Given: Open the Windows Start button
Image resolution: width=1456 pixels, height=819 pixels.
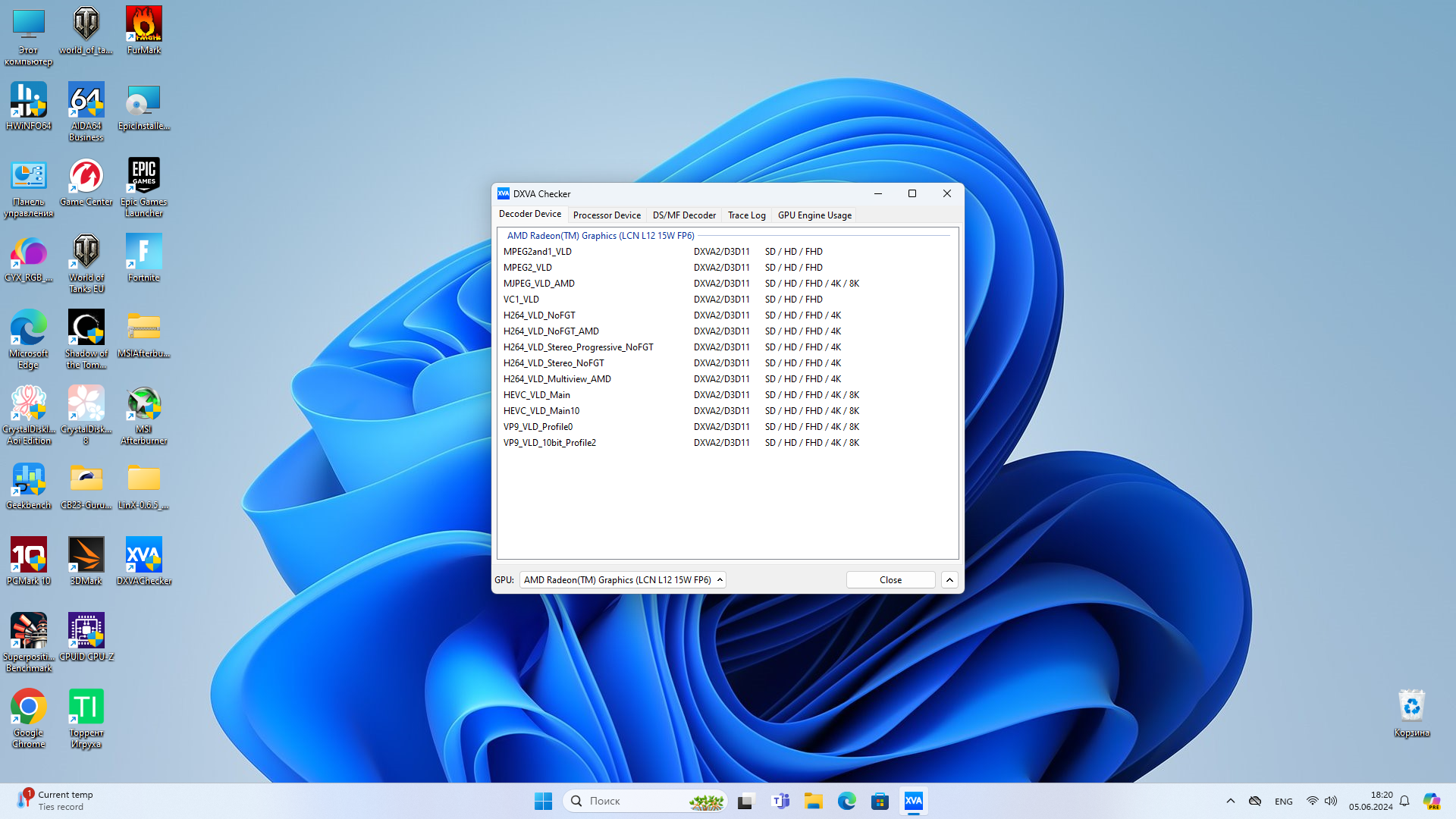Looking at the screenshot, I should [x=543, y=801].
